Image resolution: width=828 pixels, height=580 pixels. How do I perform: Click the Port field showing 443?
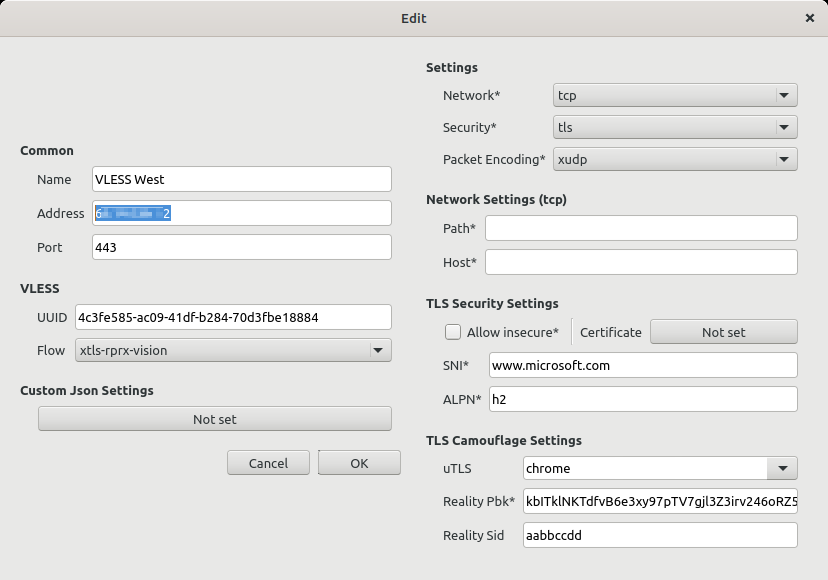click(x=241, y=248)
